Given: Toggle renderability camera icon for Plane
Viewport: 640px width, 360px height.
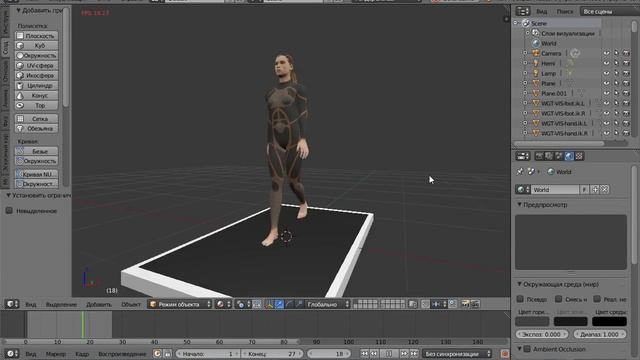Looking at the screenshot, I should coord(626,83).
